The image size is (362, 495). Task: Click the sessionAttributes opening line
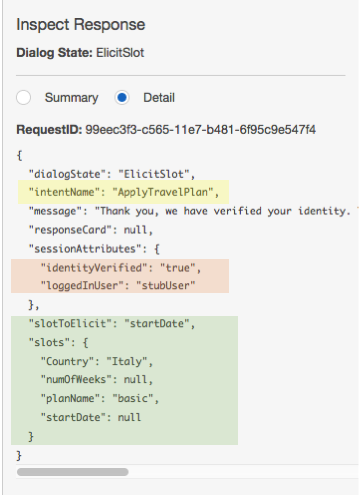tap(94, 249)
